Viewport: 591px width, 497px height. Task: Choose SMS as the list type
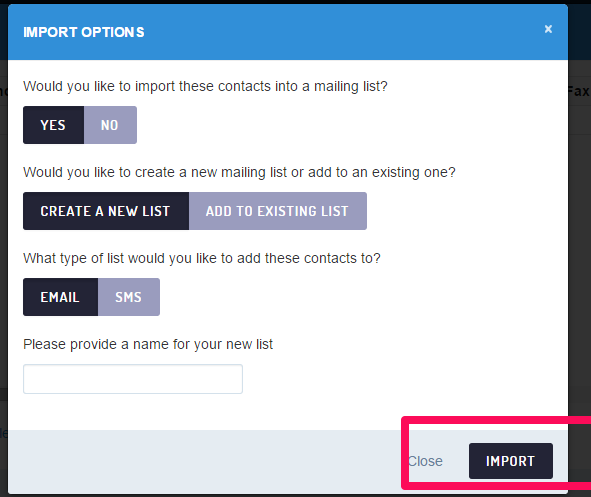(129, 297)
